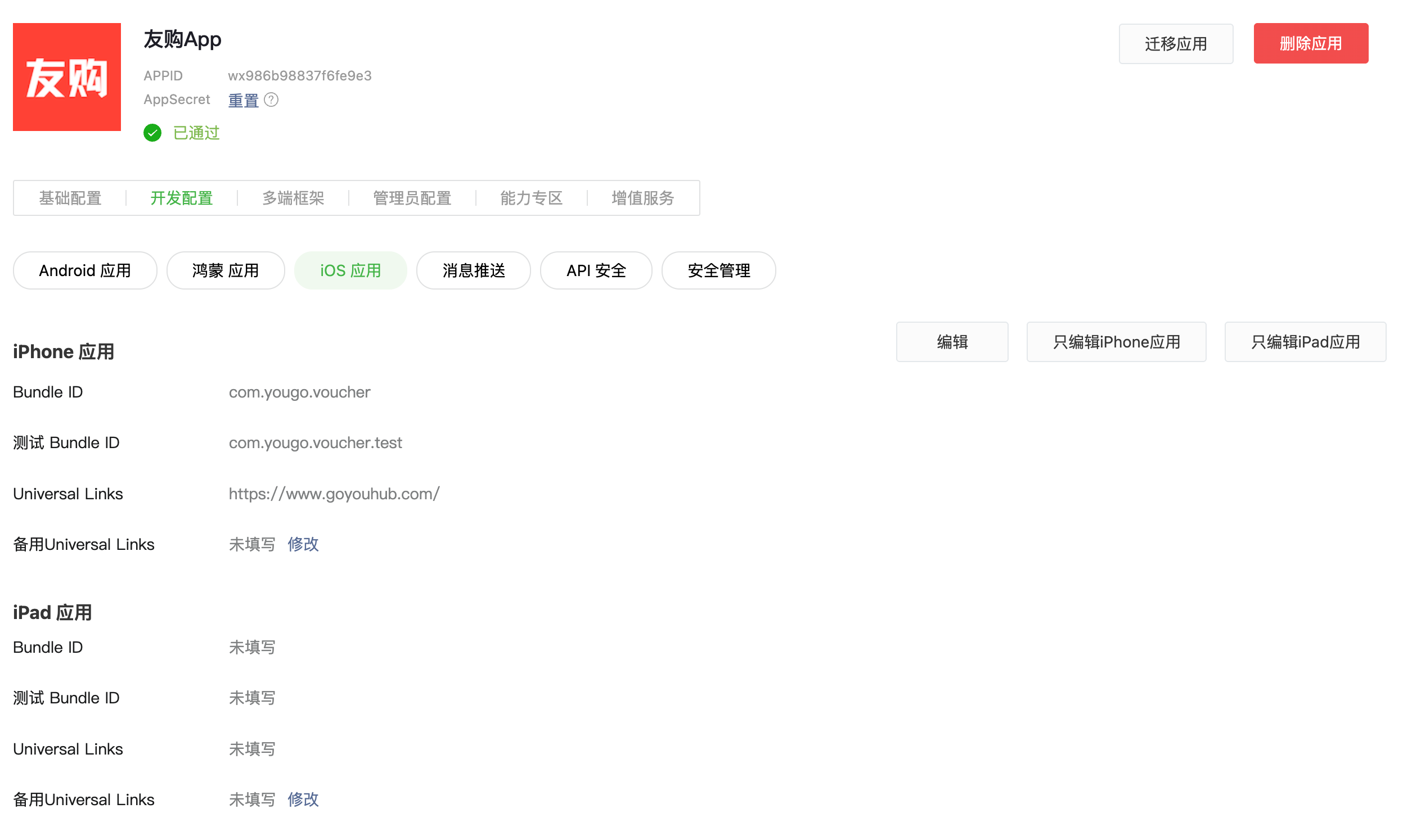Click the 只编辑iPhone应用 button
Image resolution: width=1412 pixels, height=840 pixels.
(1116, 342)
